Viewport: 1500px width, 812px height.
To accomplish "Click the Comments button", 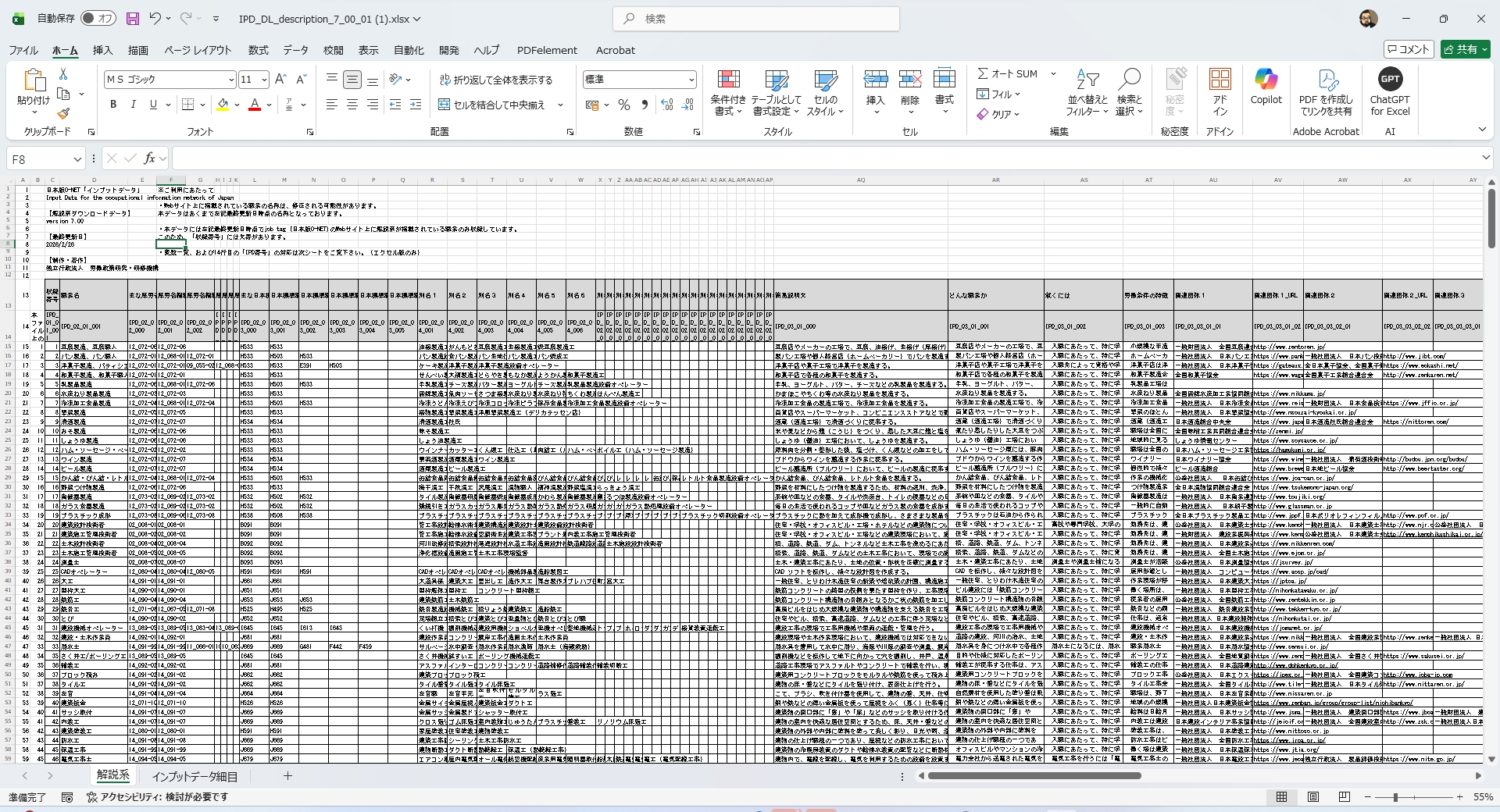I will click(1409, 49).
